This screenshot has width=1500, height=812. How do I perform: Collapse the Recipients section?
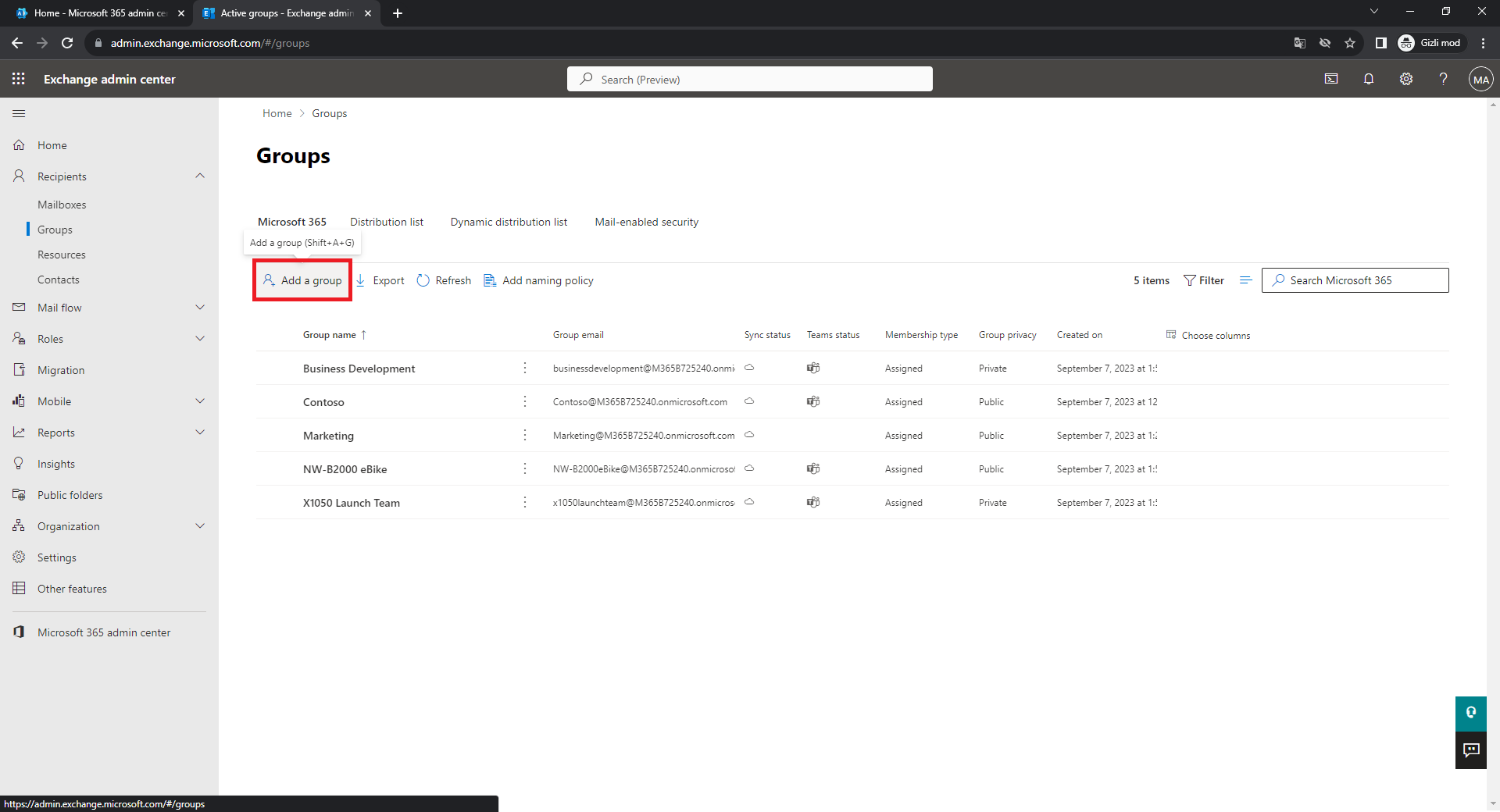tap(200, 176)
